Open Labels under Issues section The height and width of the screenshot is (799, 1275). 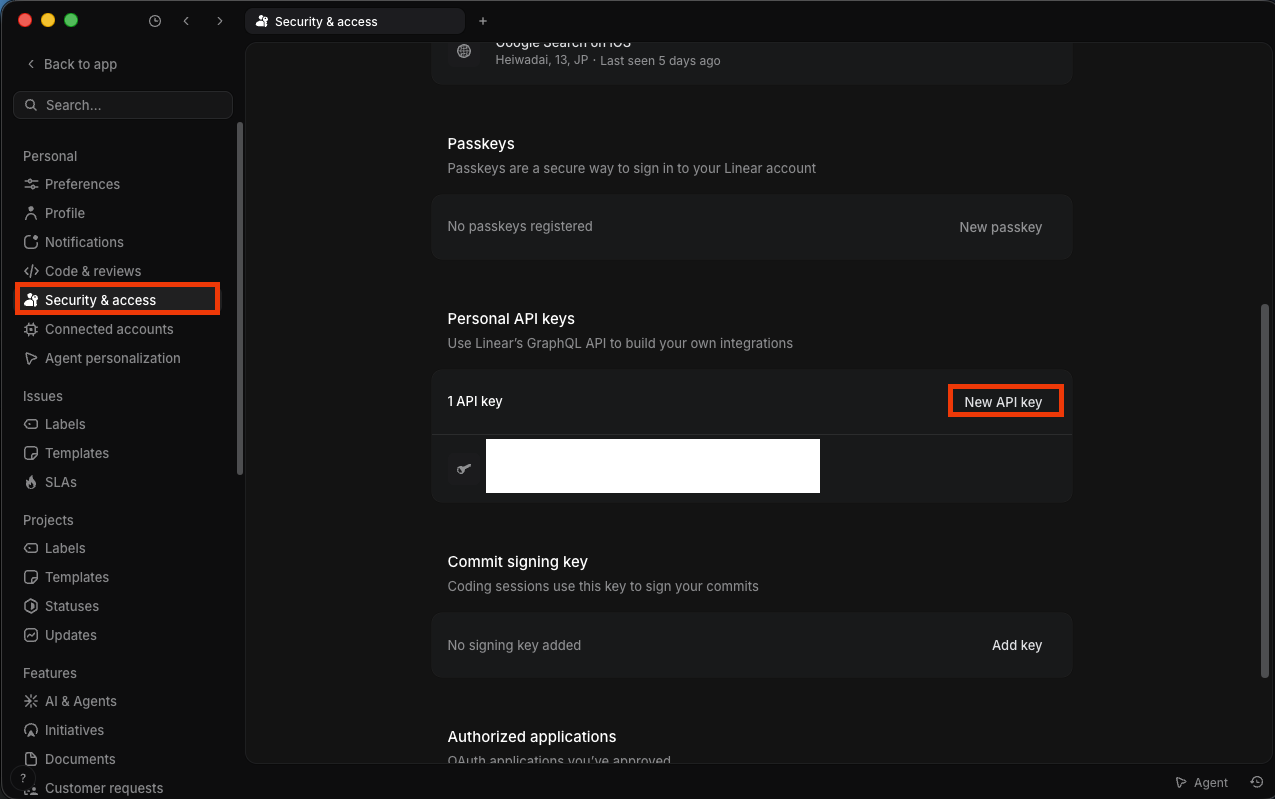click(x=65, y=424)
